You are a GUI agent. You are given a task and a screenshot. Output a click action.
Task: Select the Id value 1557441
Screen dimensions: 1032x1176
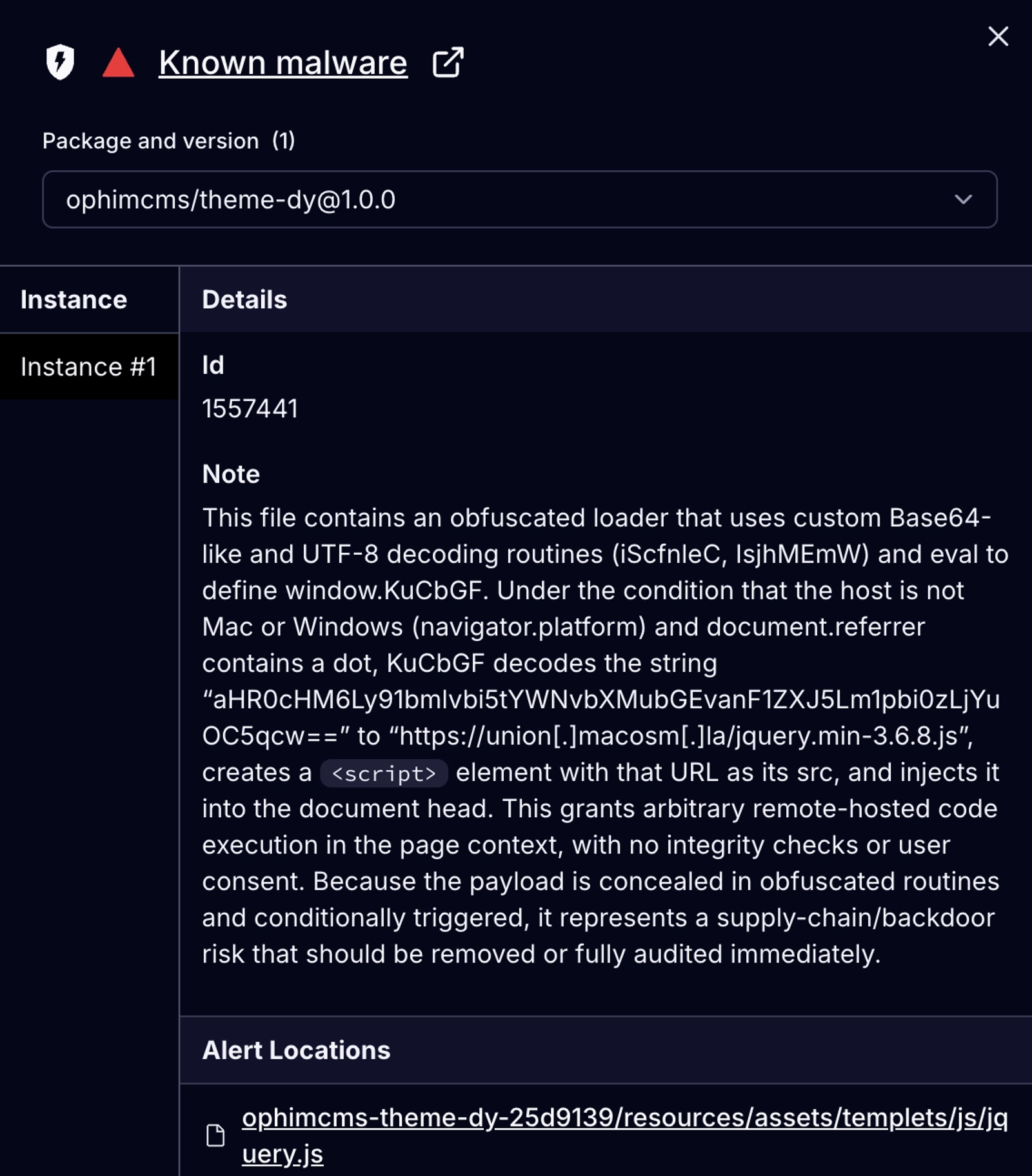coord(251,406)
